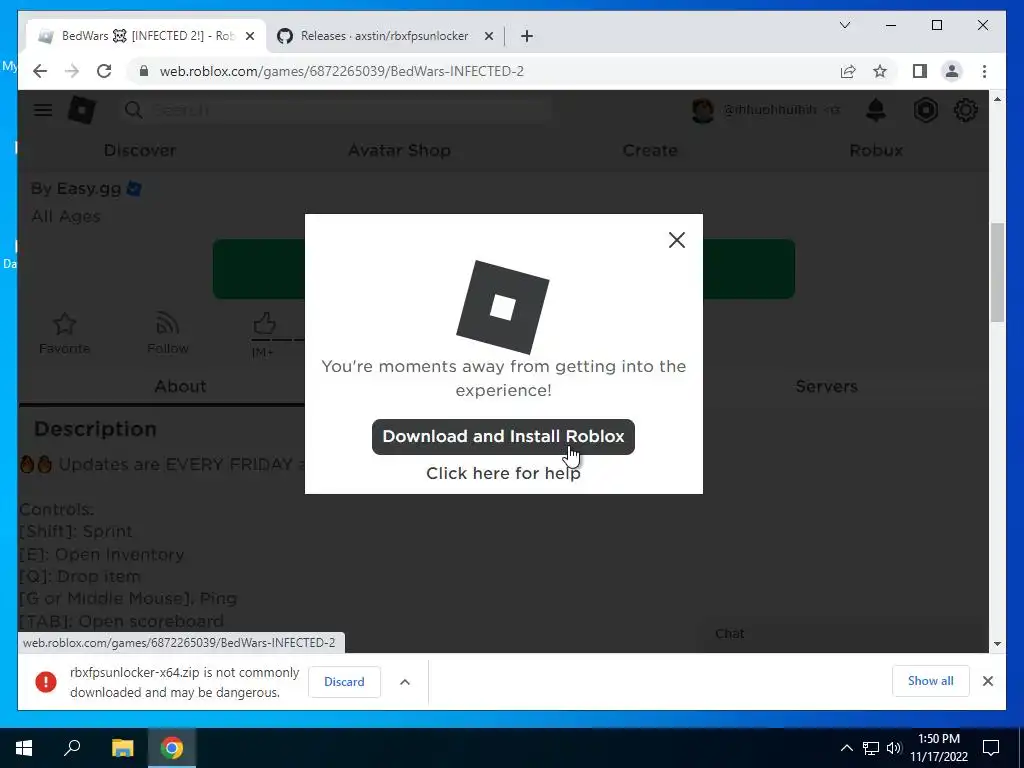The height and width of the screenshot is (768, 1024).
Task: Open Chrome side panel
Action: coord(920,71)
